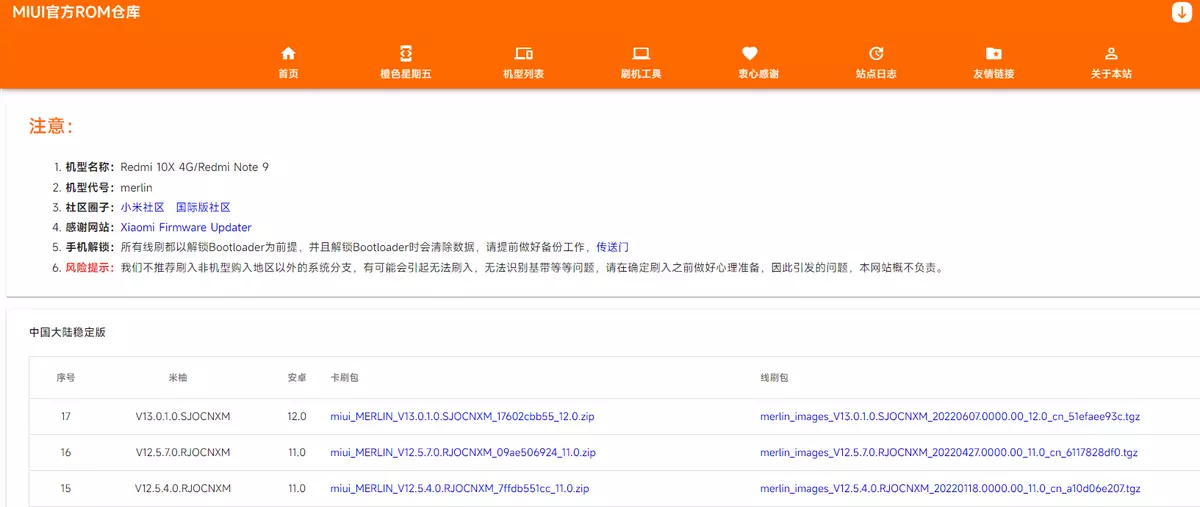Open the 衷心感谢 navigation label

[x=758, y=74]
